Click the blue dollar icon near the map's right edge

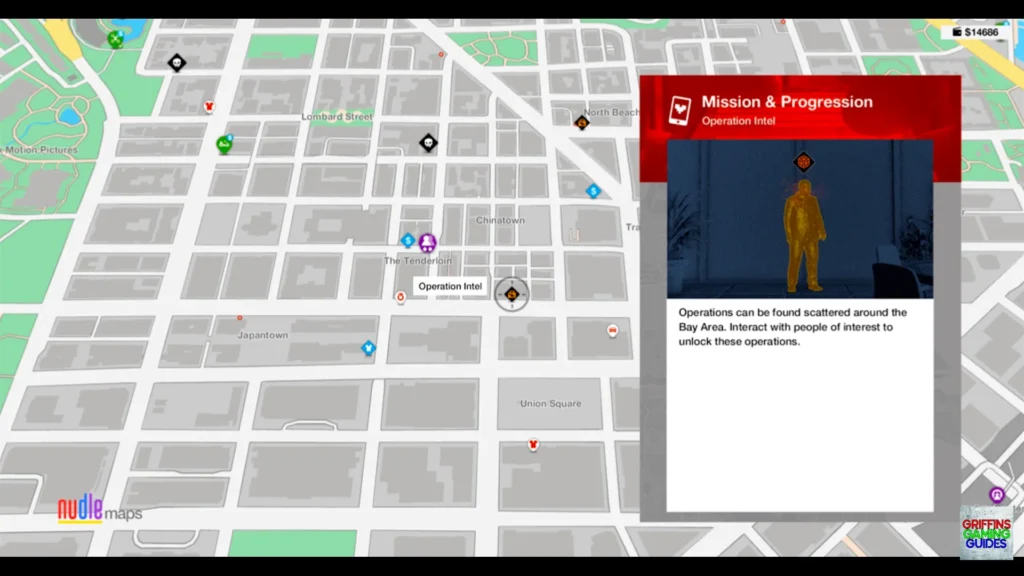pyautogui.click(x=592, y=191)
